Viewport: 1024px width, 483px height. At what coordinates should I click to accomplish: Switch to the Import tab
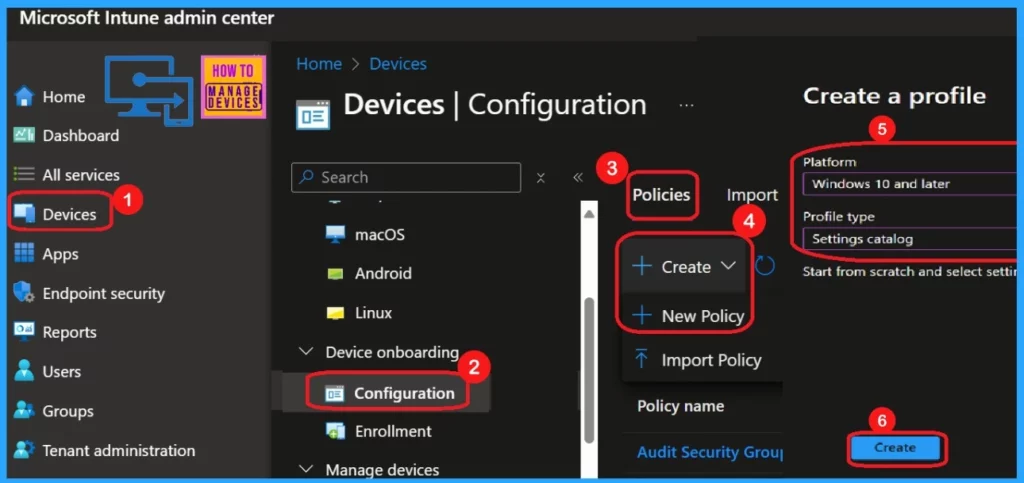pyautogui.click(x=752, y=195)
